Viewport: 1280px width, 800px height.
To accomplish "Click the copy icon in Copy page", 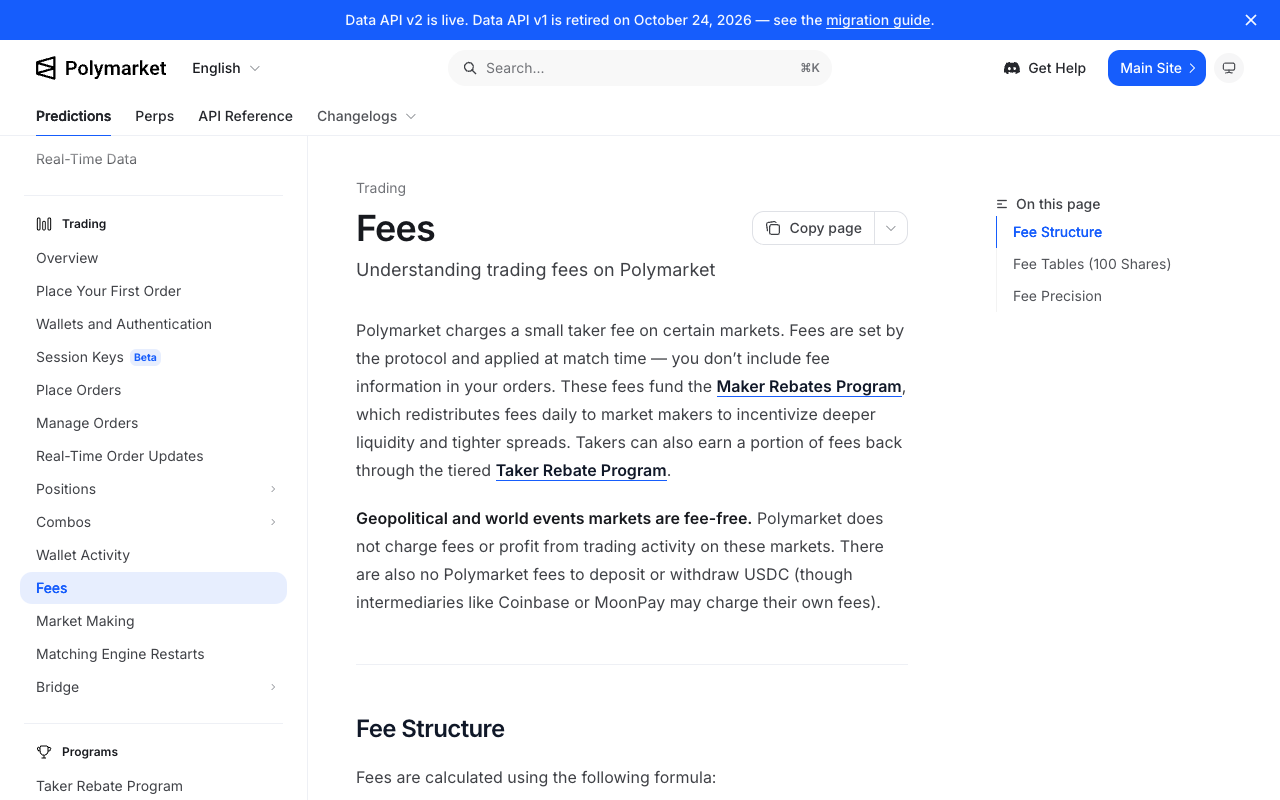I will 773,228.
